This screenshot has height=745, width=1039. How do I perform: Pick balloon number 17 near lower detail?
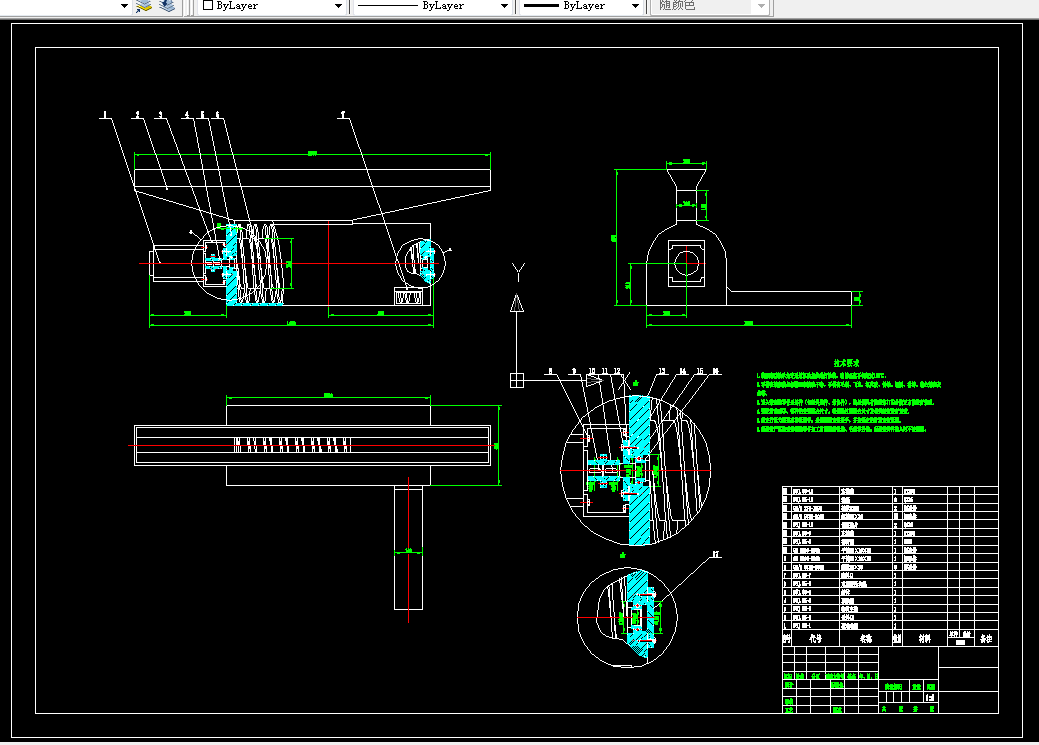(716, 554)
